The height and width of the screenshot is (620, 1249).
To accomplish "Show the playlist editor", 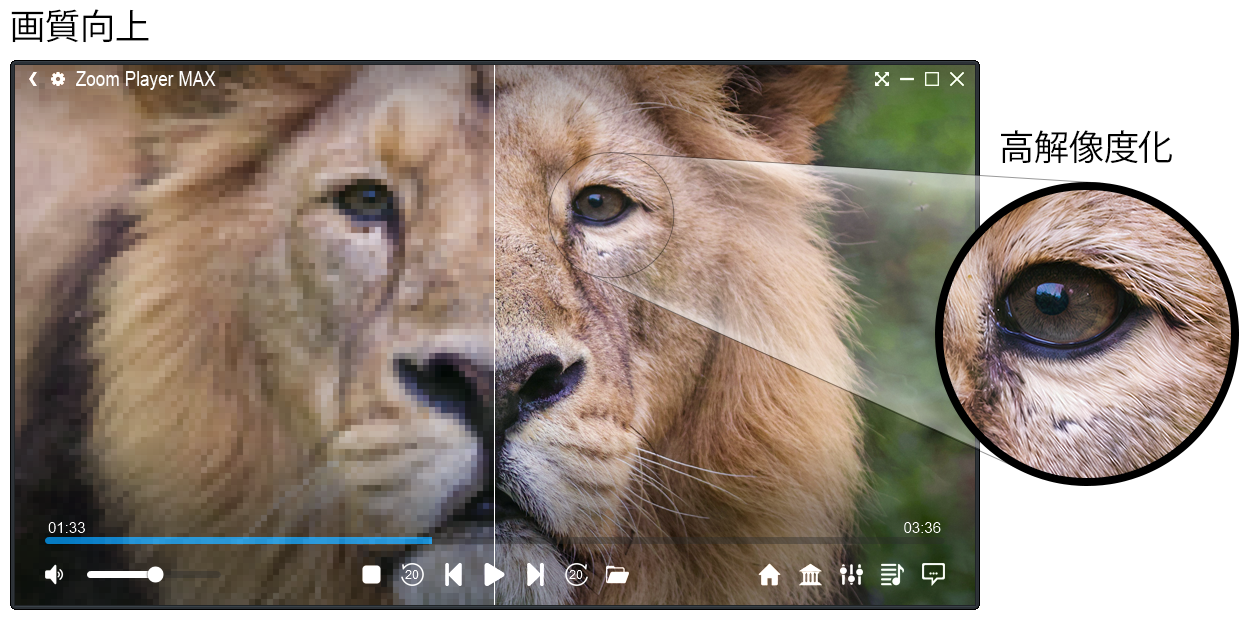I will coord(892,575).
